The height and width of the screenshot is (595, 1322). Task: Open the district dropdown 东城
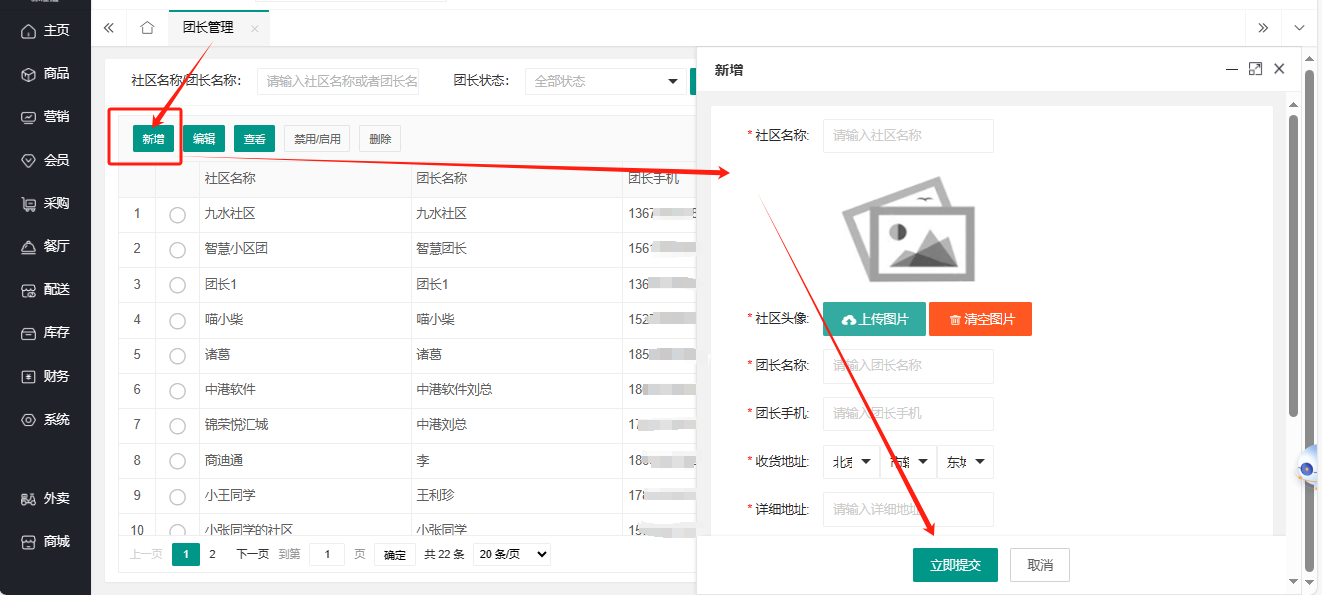coord(965,462)
